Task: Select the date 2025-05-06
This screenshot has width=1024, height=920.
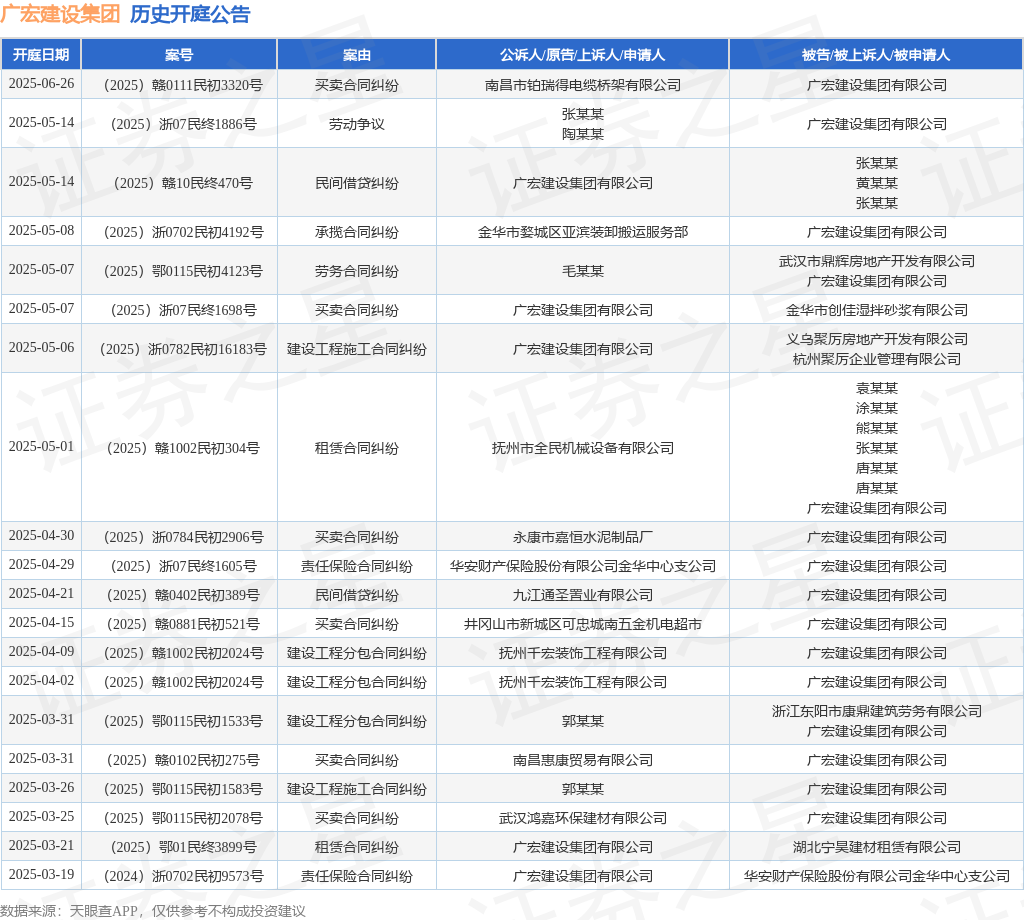Action: point(41,347)
